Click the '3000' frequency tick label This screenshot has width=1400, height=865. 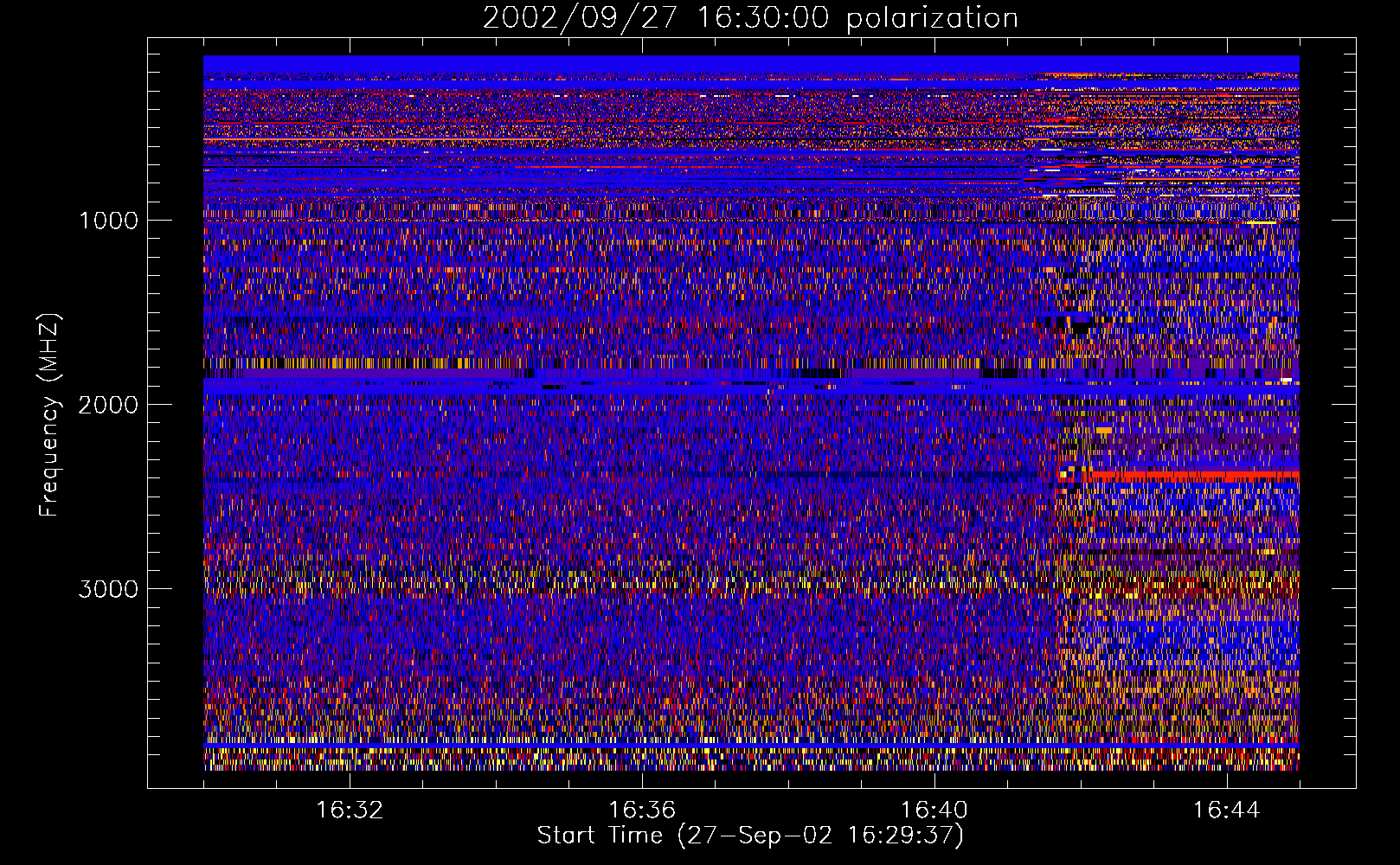108,589
